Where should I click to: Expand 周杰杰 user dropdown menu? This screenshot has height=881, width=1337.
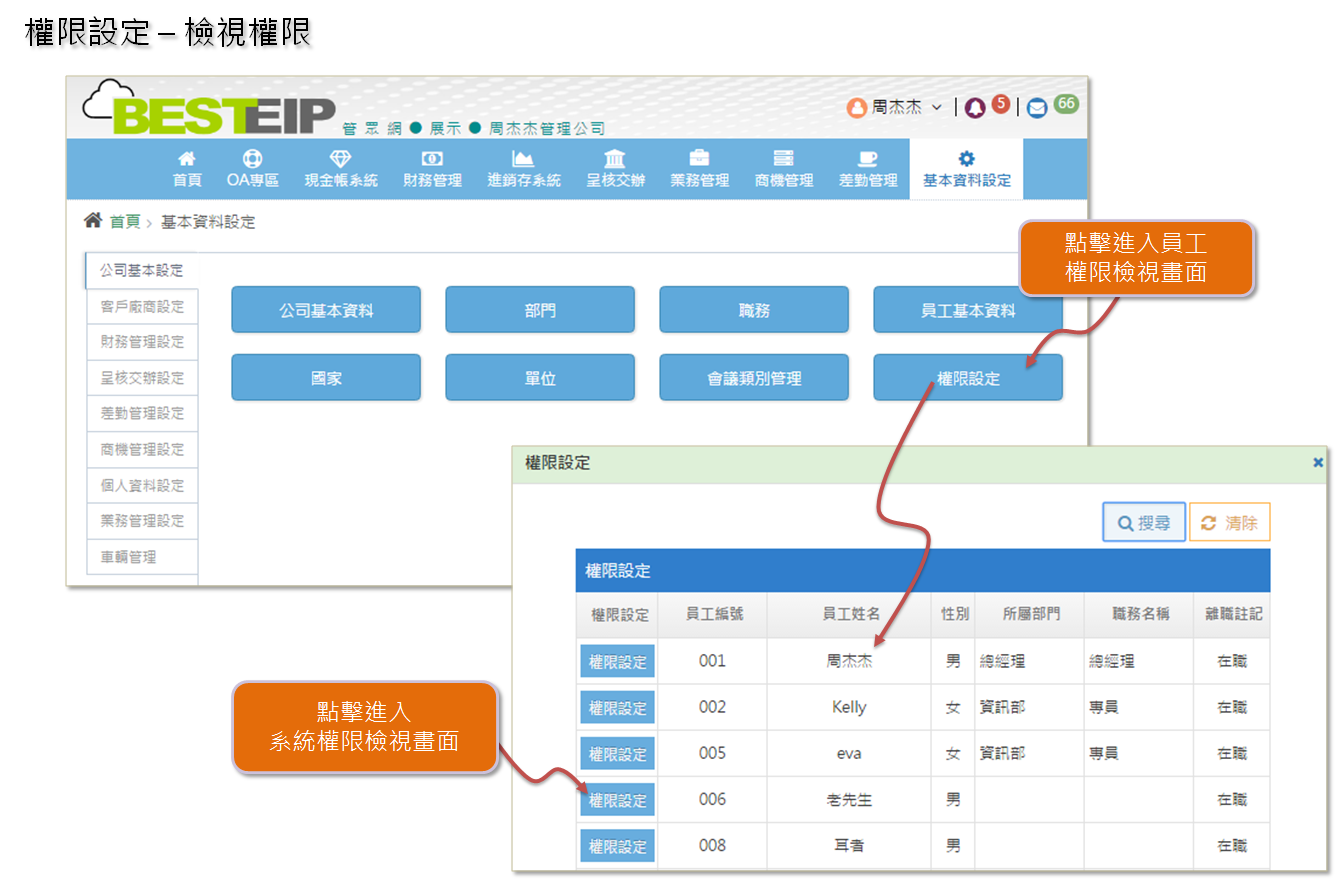(x=896, y=107)
